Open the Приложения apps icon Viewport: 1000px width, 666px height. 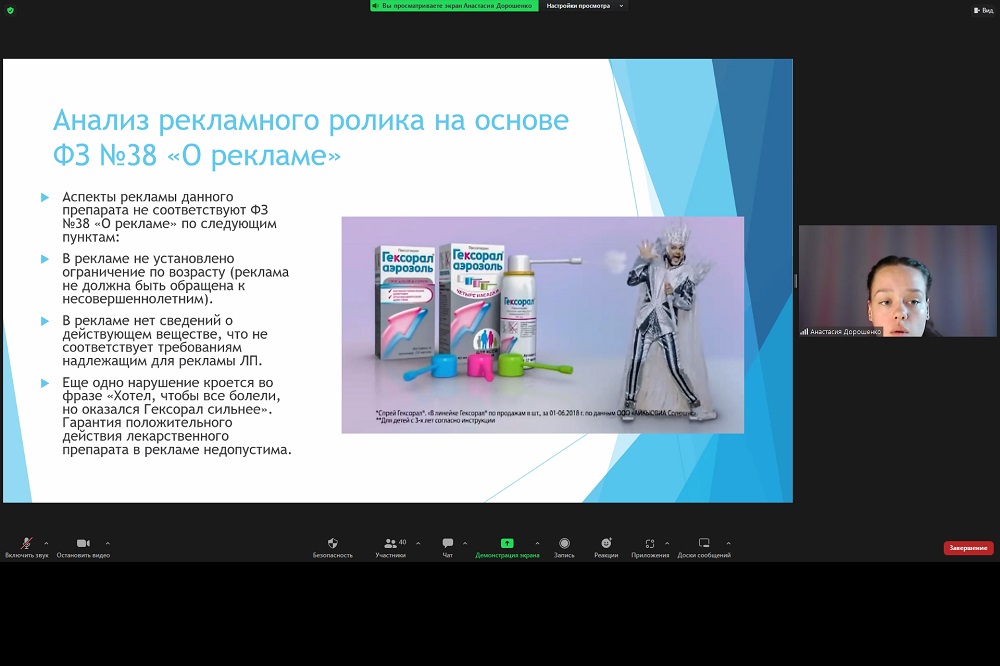tap(650, 546)
